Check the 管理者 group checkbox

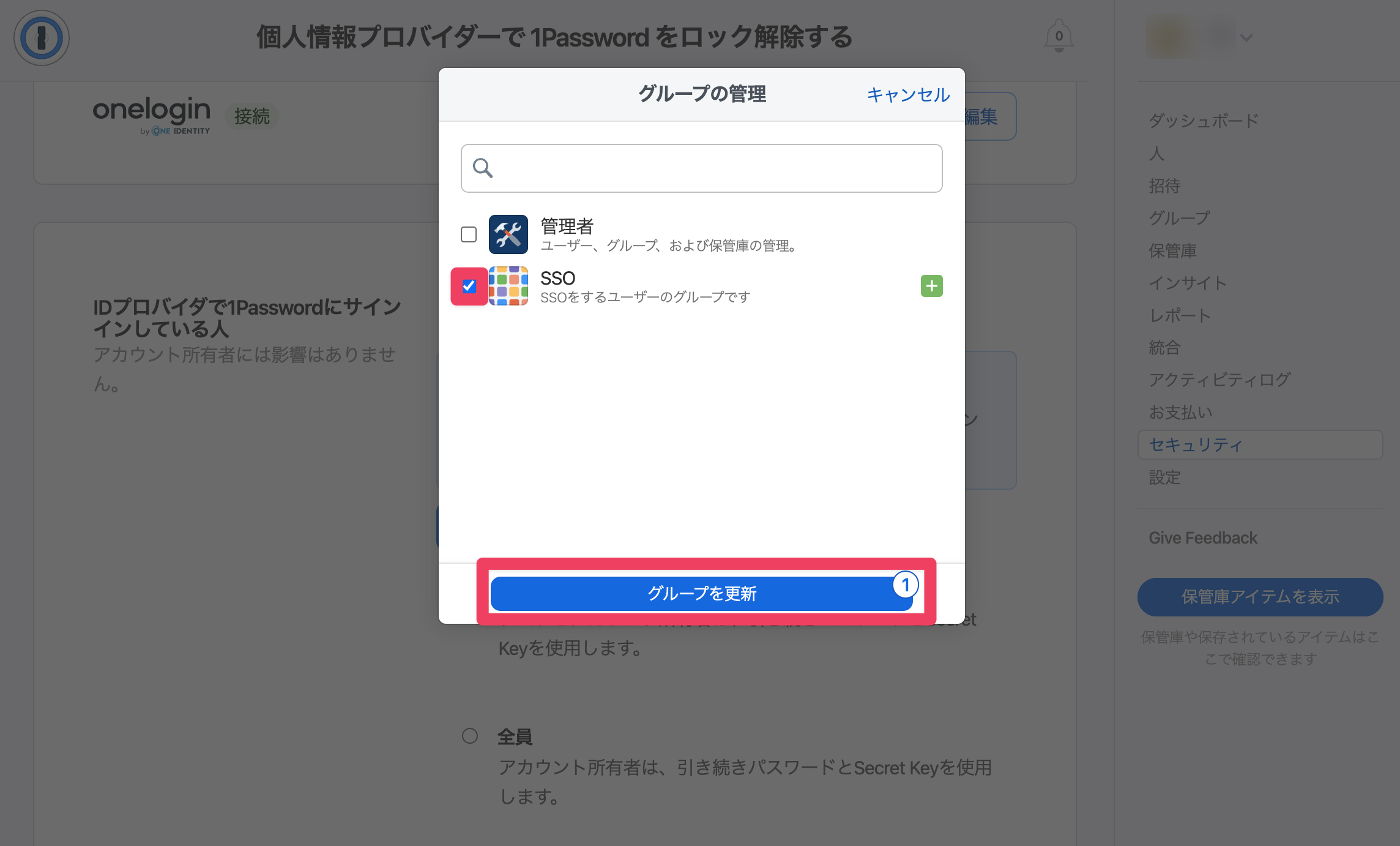[469, 234]
